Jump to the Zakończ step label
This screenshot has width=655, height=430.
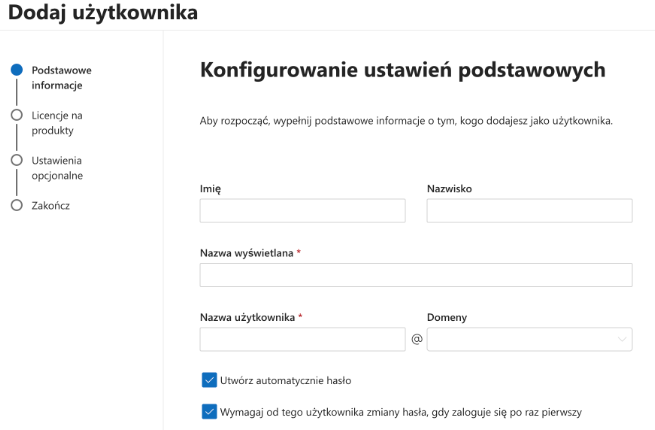(51, 206)
